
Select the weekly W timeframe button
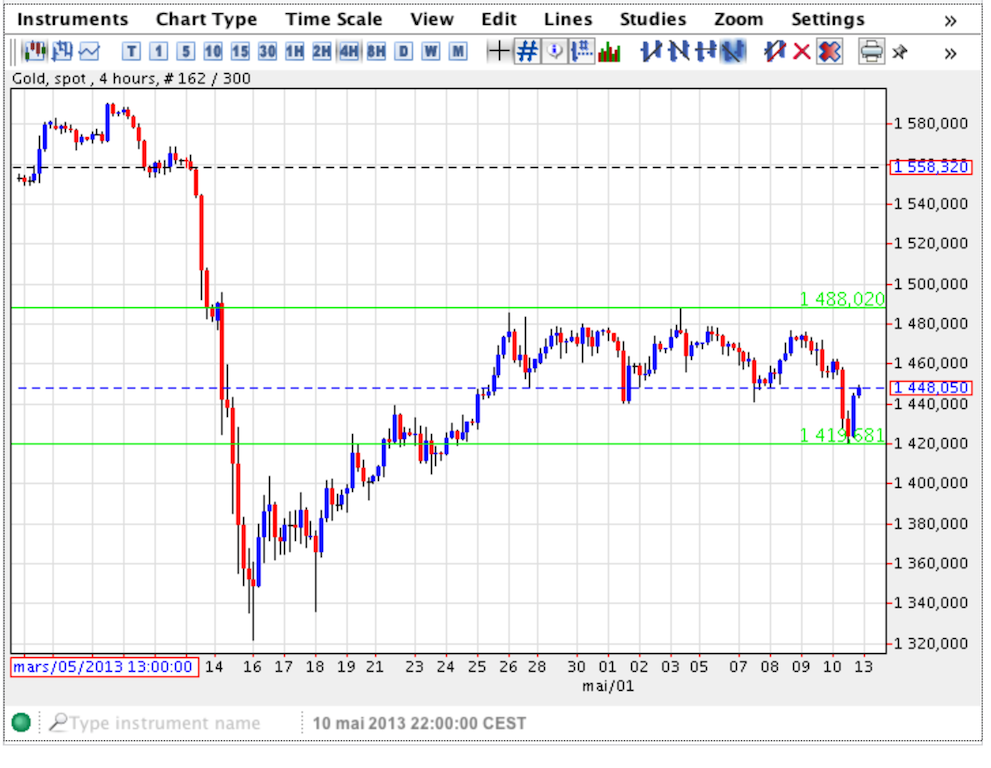[430, 52]
